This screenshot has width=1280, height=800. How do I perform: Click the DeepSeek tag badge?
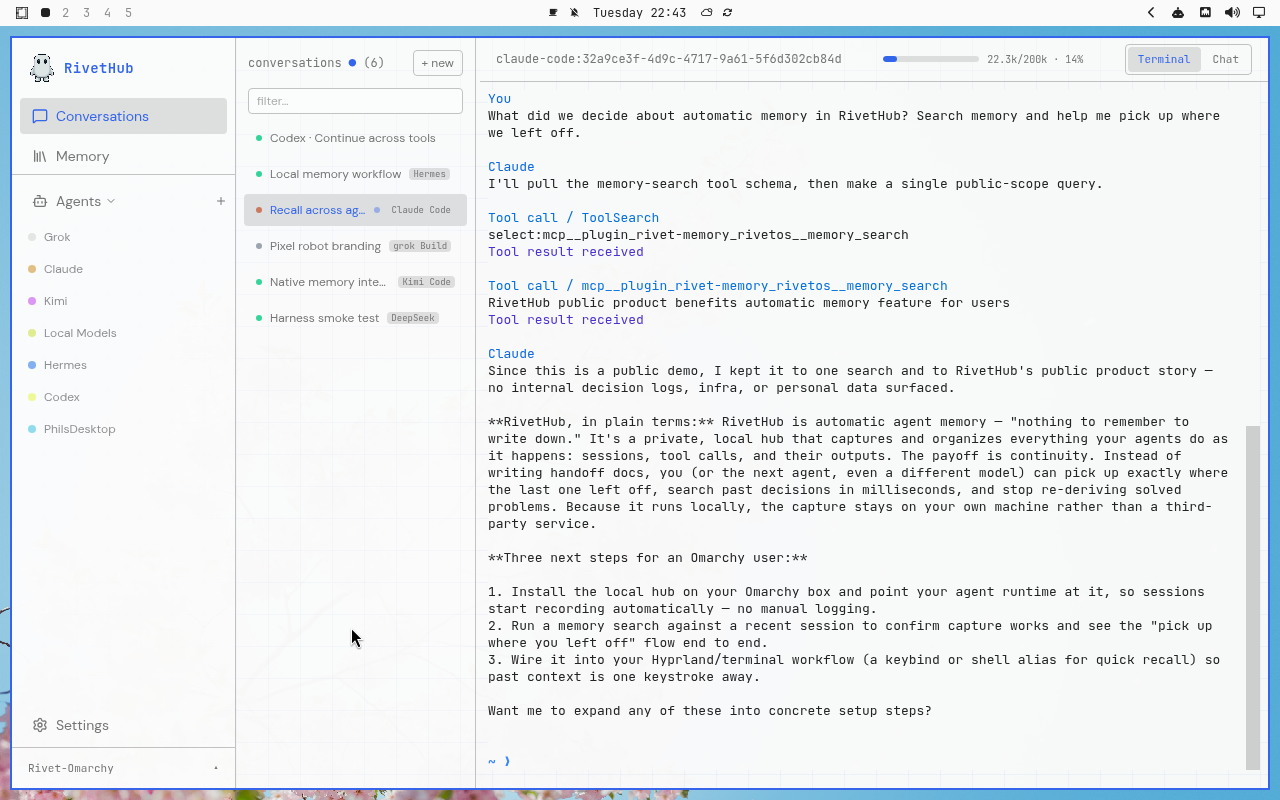click(413, 318)
